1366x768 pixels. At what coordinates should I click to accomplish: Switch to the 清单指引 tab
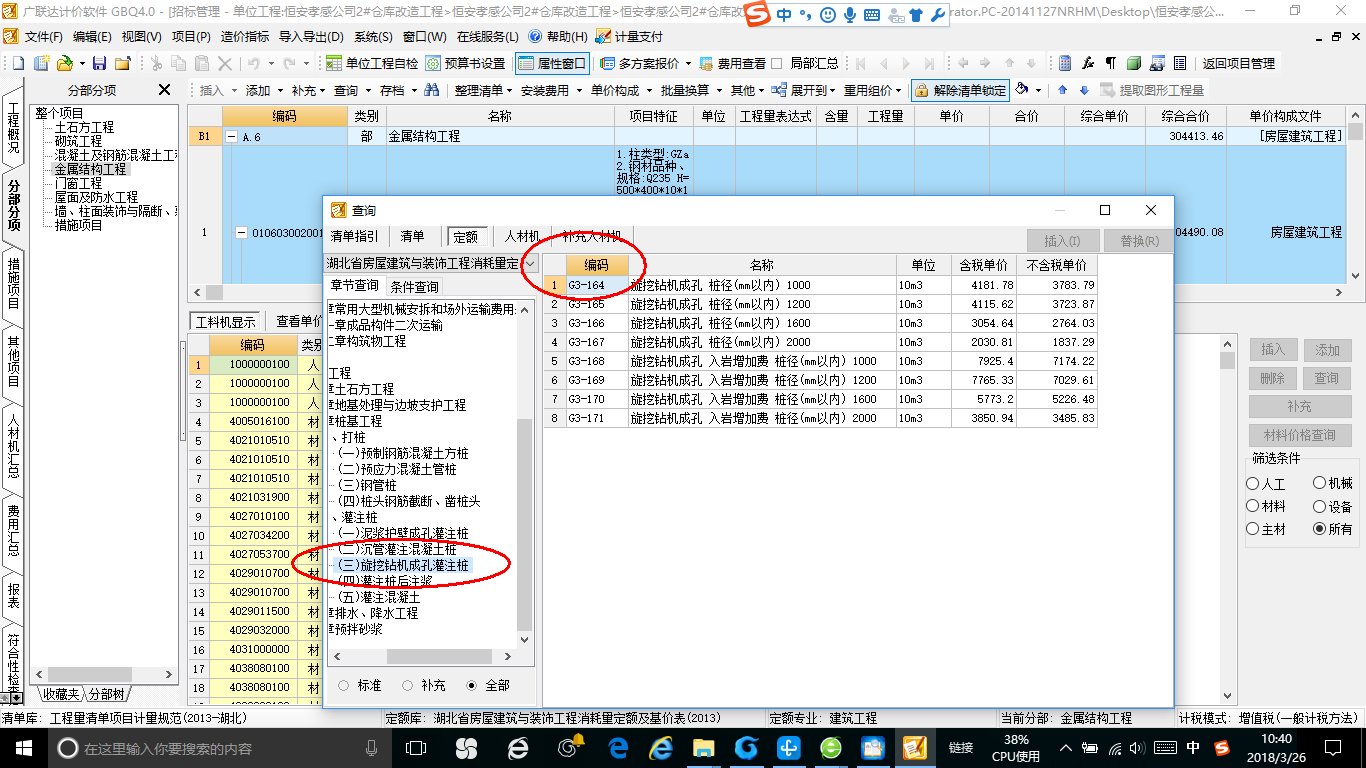(x=355, y=237)
